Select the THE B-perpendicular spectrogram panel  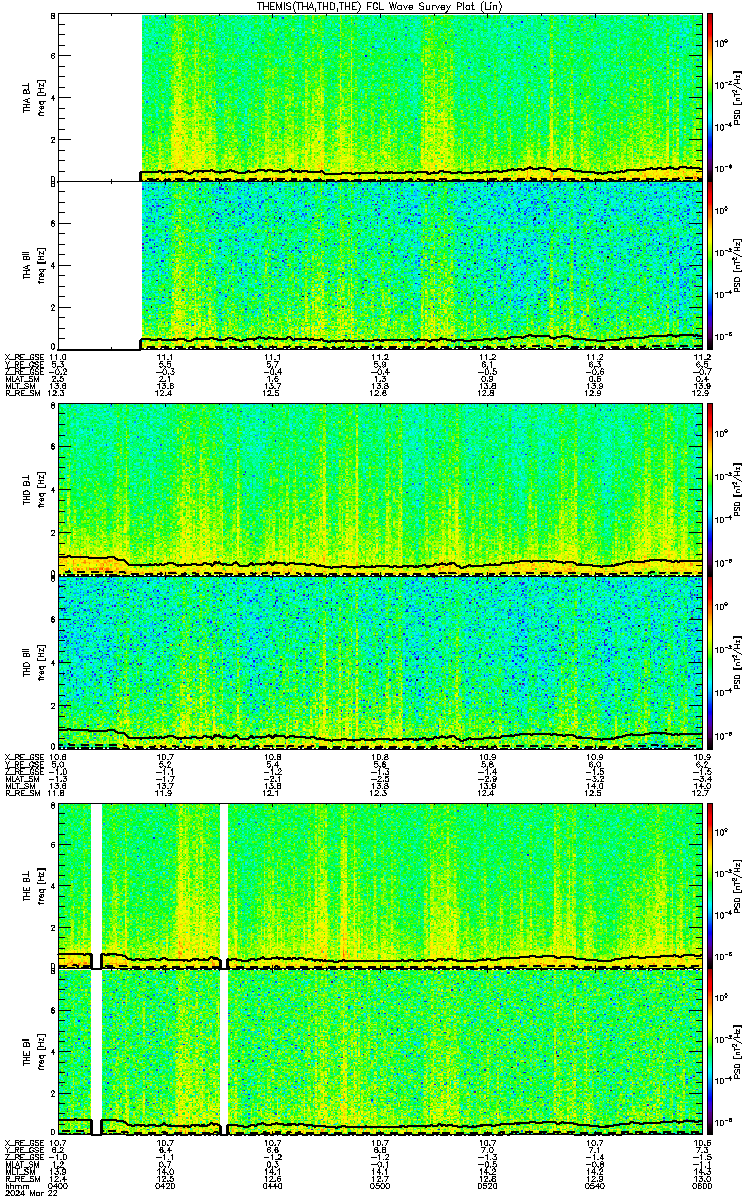click(x=380, y=885)
